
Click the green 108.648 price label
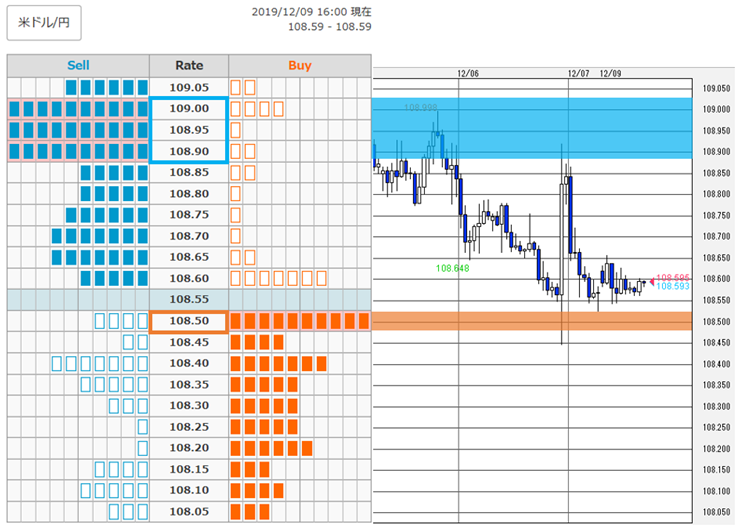452,269
